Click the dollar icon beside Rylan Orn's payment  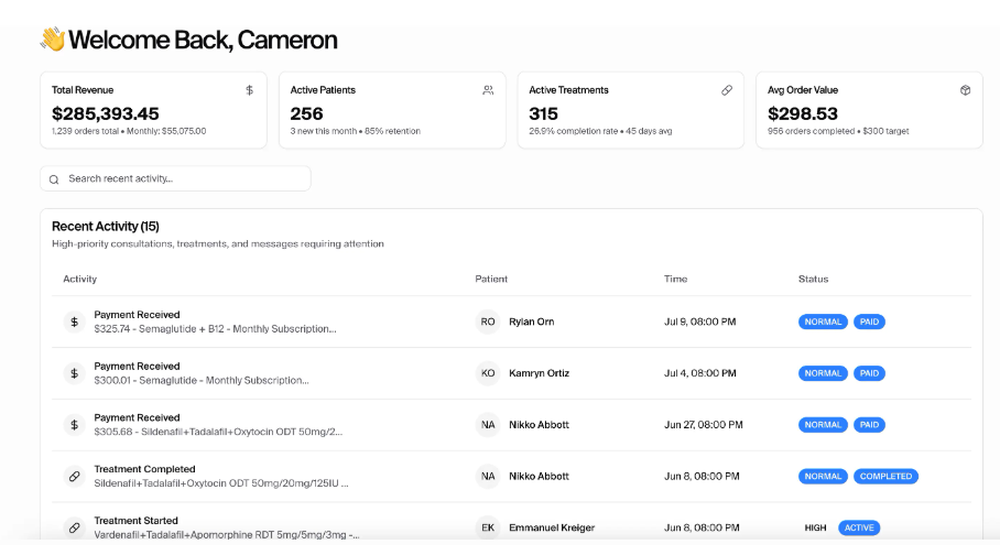74,322
